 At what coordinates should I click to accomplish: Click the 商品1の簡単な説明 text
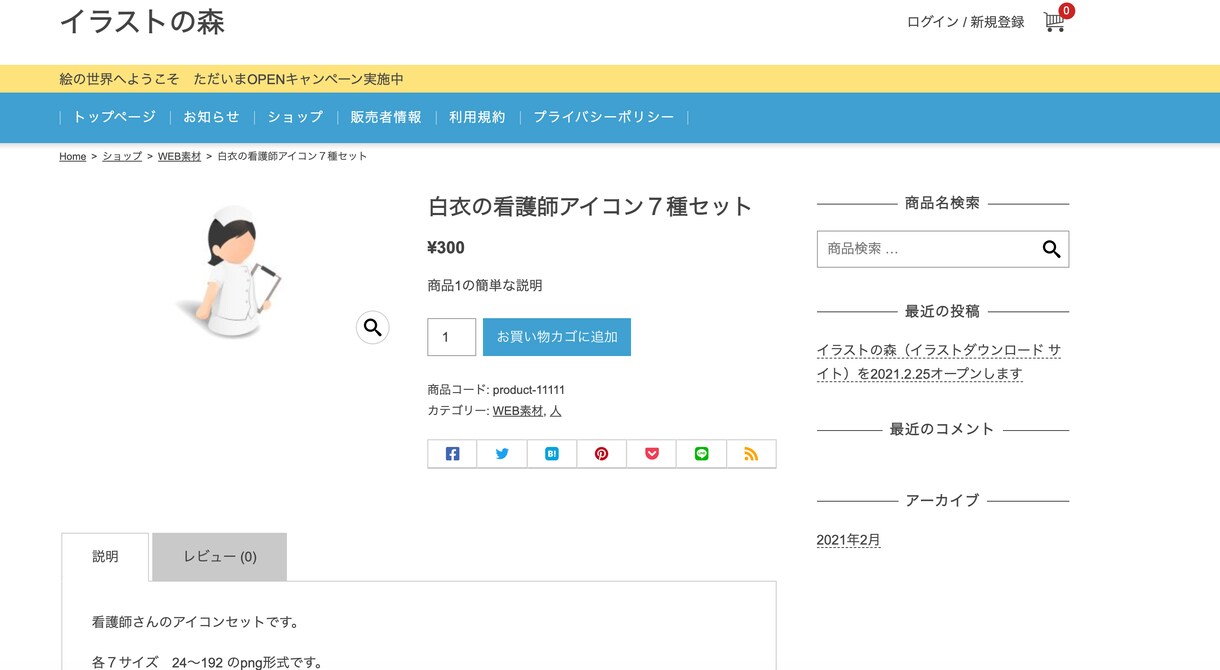point(485,286)
